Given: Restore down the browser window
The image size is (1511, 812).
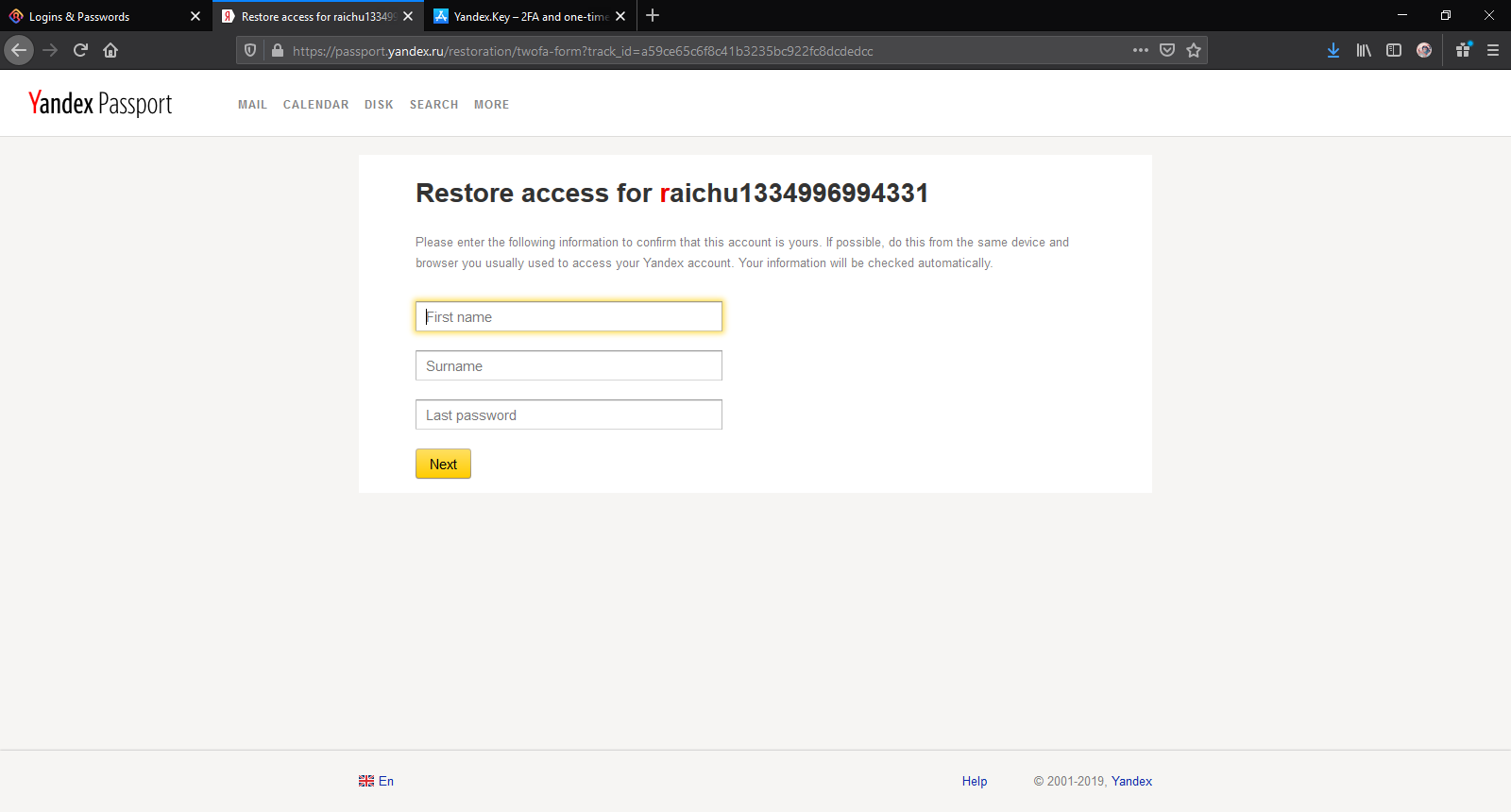Looking at the screenshot, I should coord(1446,15).
